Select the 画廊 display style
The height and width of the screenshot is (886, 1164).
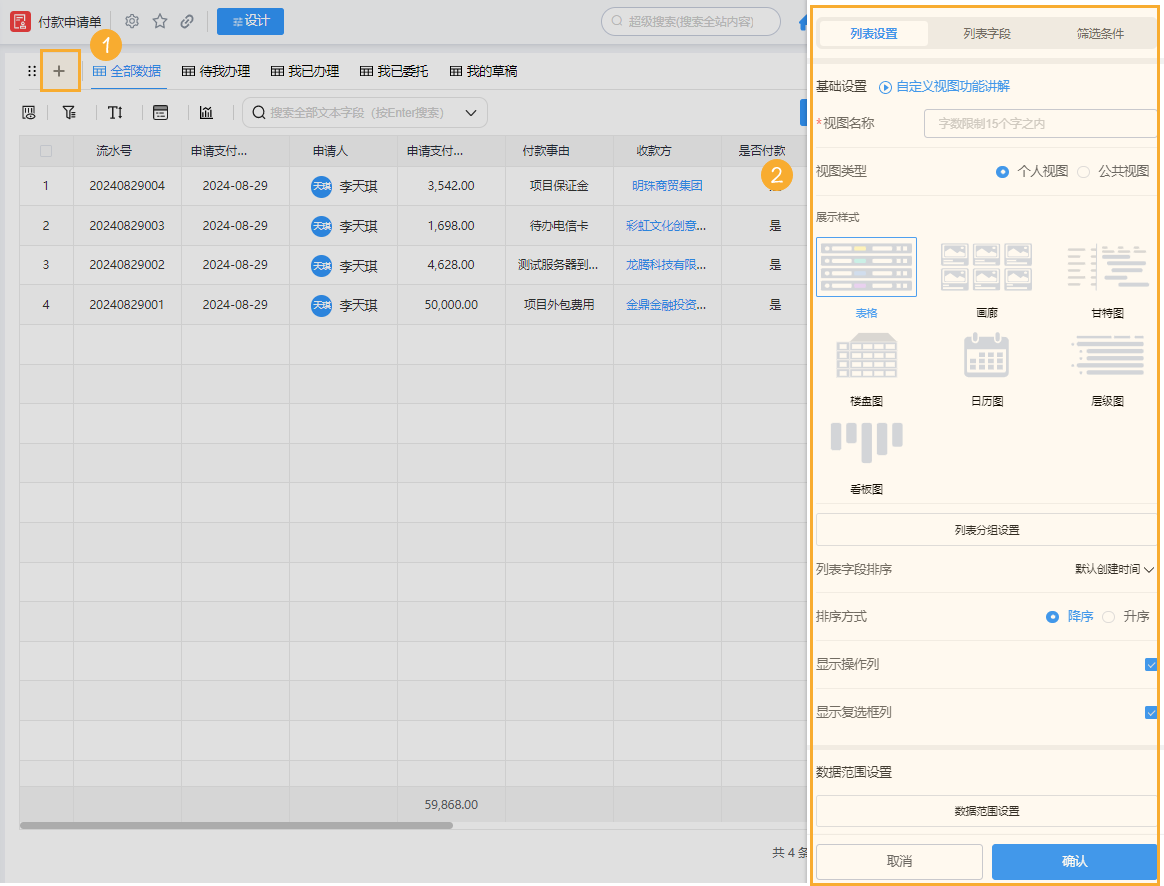tap(985, 266)
